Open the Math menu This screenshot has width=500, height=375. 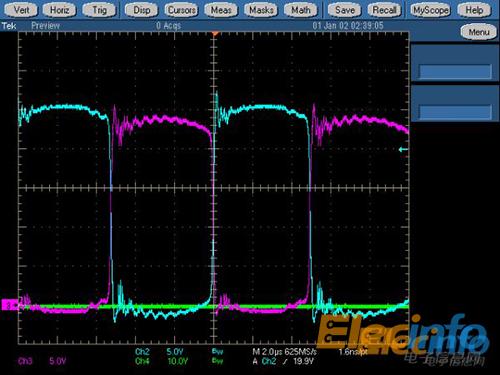click(x=301, y=10)
